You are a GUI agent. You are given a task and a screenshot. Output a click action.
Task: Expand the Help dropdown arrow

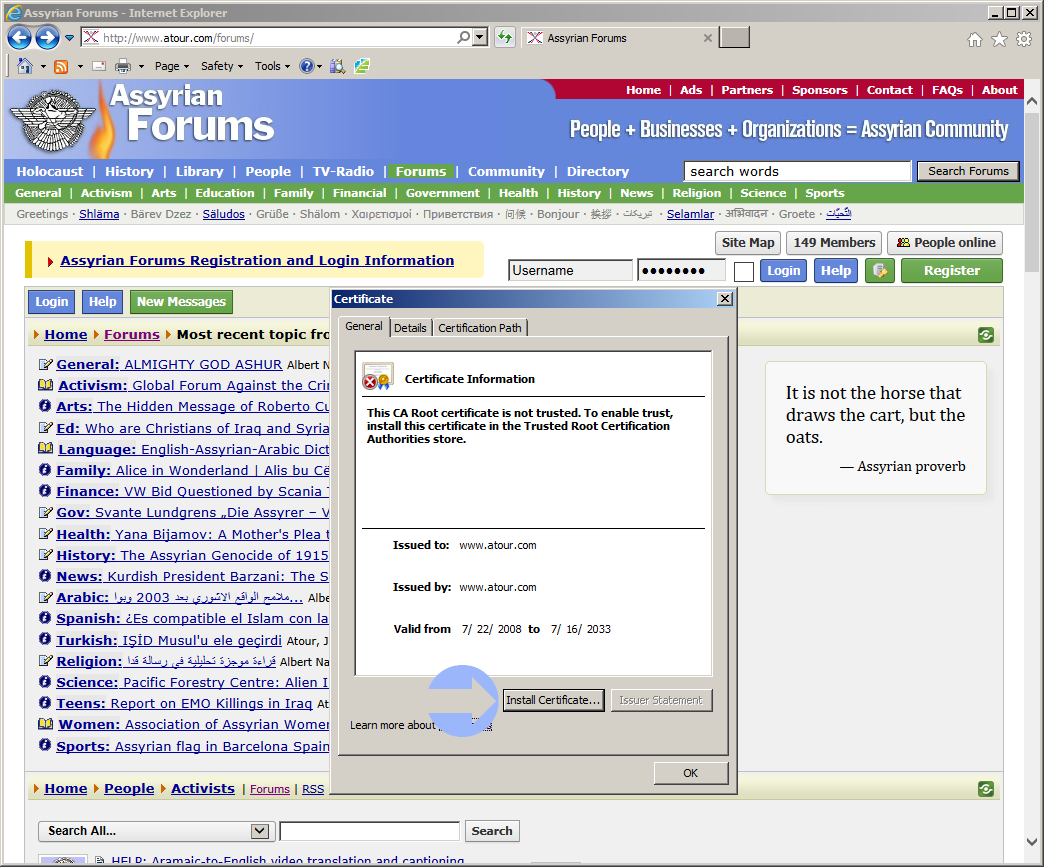point(320,66)
